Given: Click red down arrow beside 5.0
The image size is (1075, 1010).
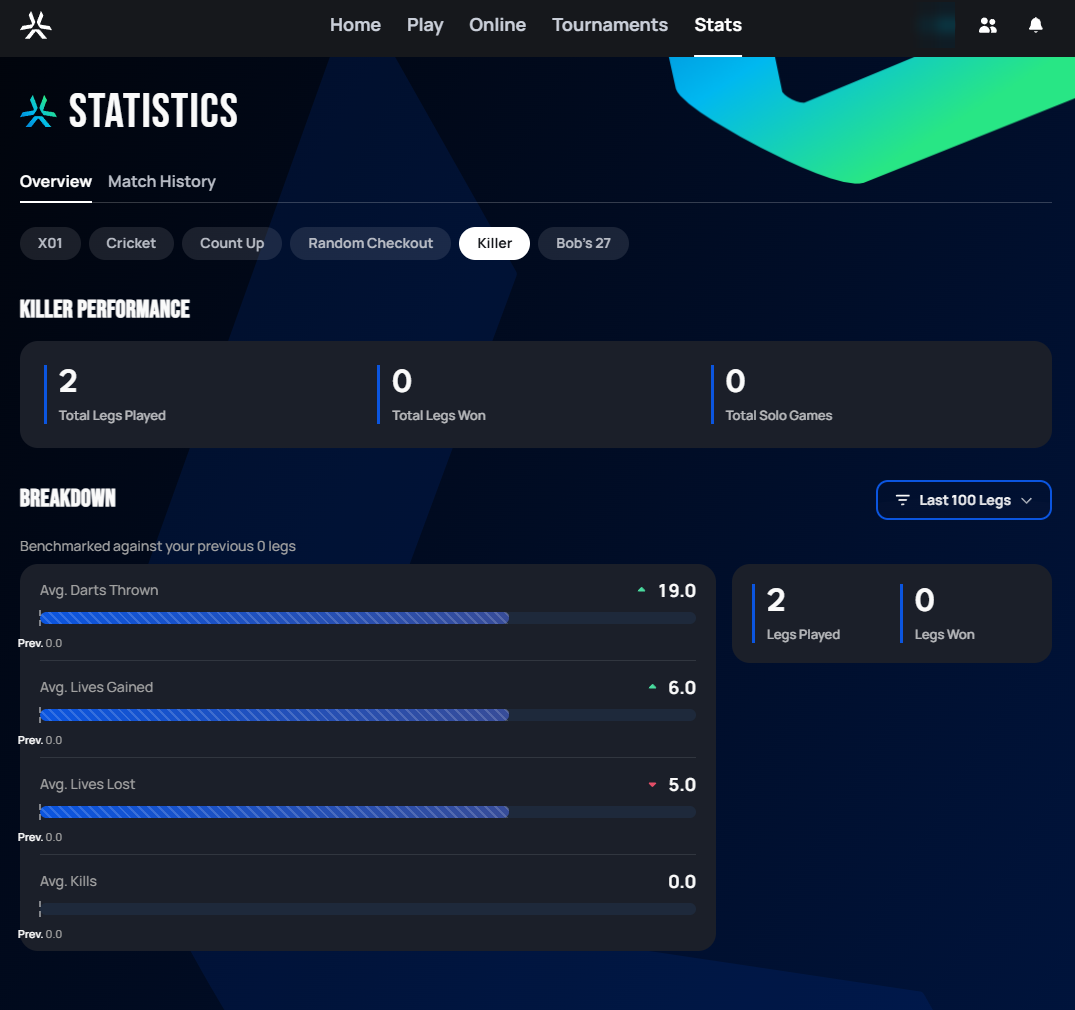Looking at the screenshot, I should (x=652, y=784).
